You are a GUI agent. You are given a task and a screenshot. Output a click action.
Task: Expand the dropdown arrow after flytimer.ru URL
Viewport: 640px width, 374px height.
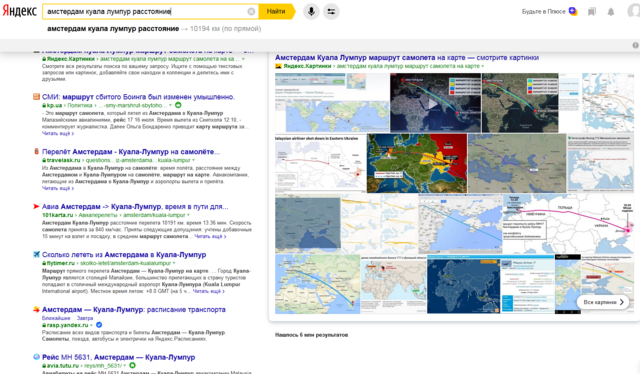click(x=174, y=263)
